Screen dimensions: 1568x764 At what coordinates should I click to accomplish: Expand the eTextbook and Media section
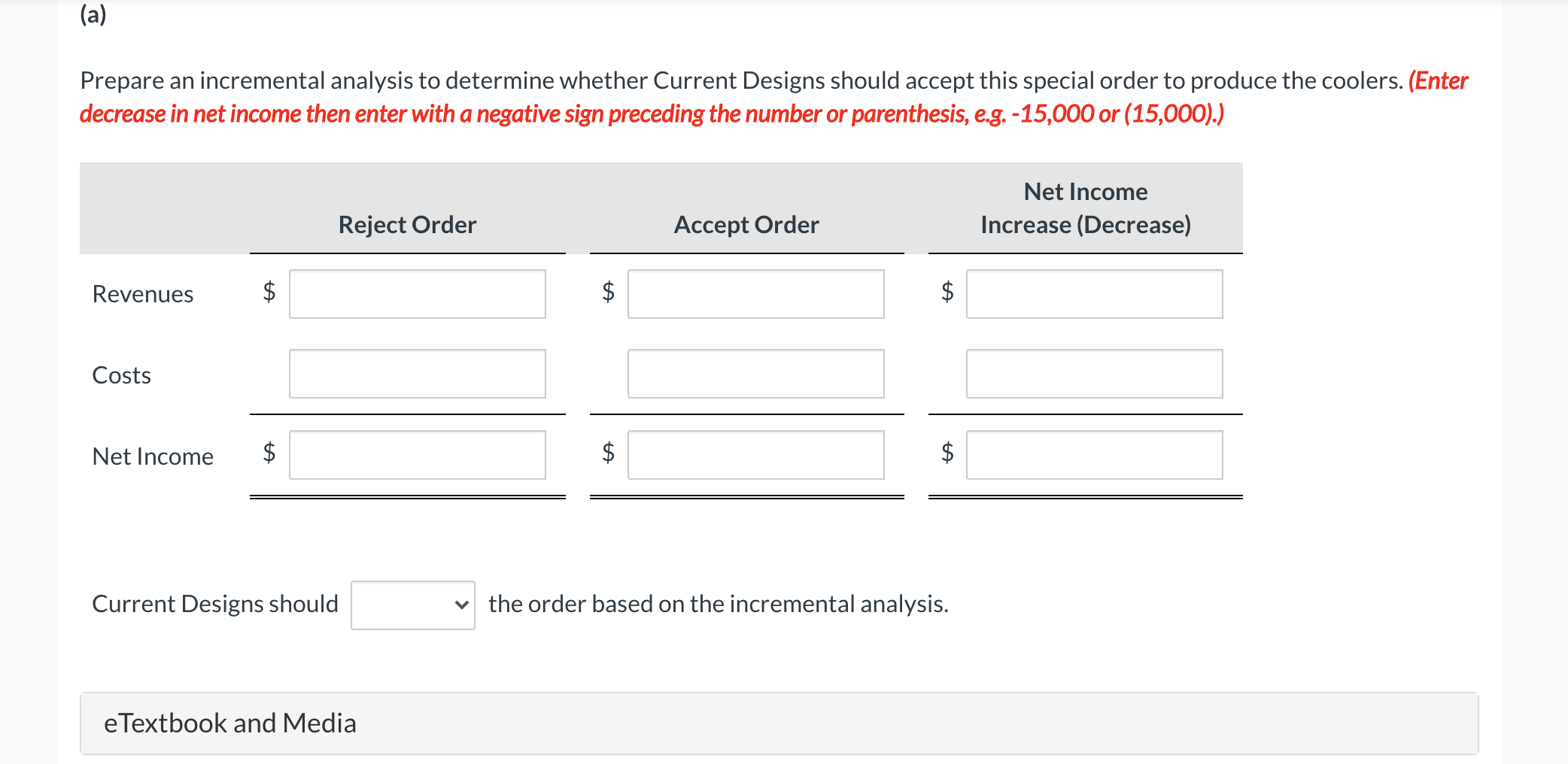coord(229,723)
